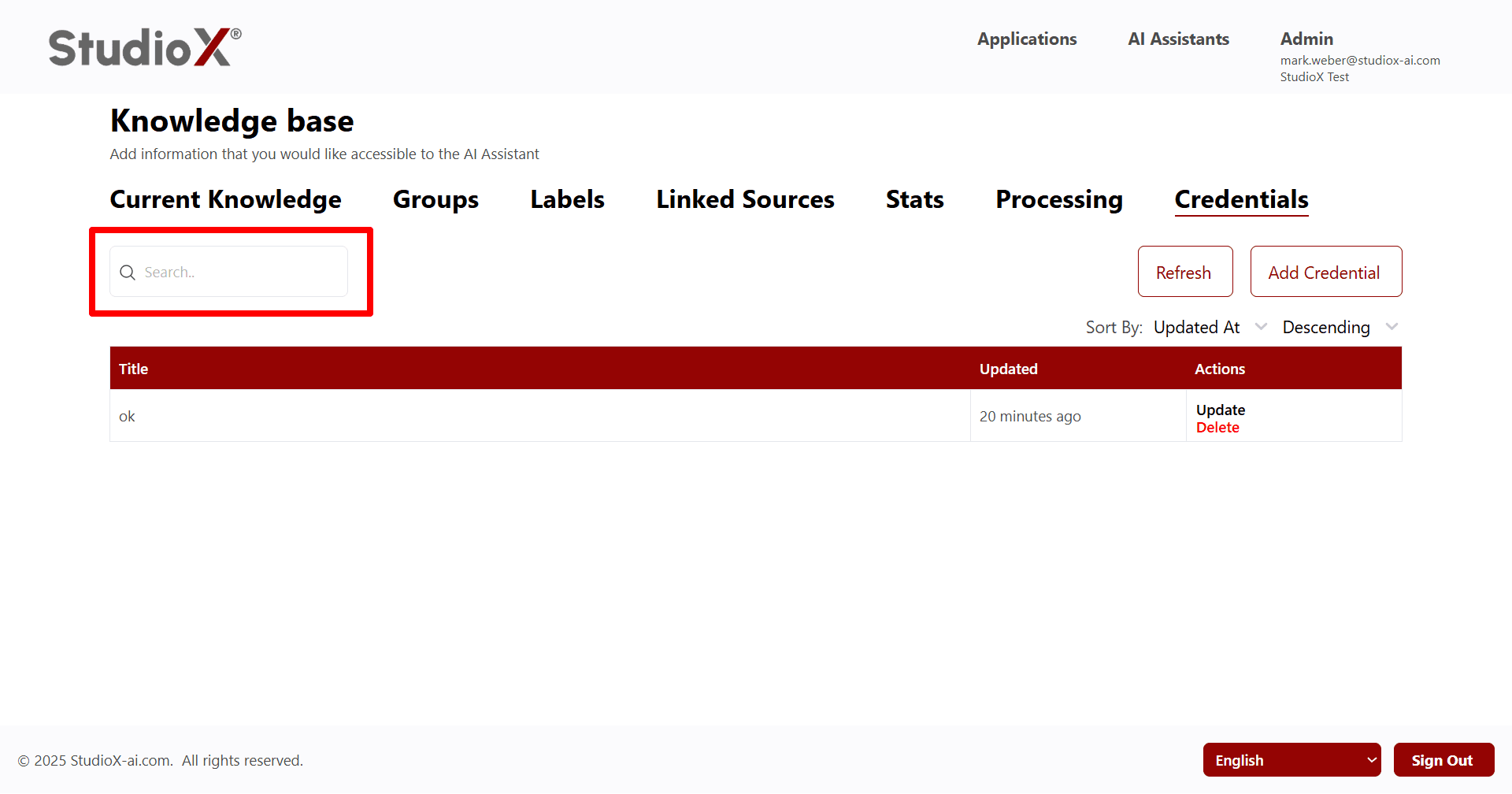Switch to the Groups tab
1512x794 pixels.
pyautogui.click(x=435, y=199)
